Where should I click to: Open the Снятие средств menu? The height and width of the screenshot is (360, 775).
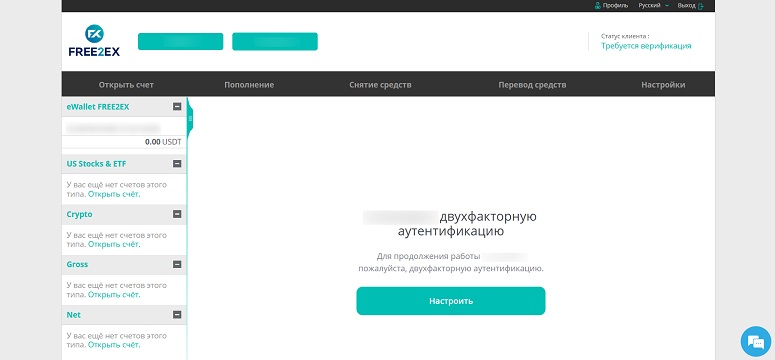380,85
